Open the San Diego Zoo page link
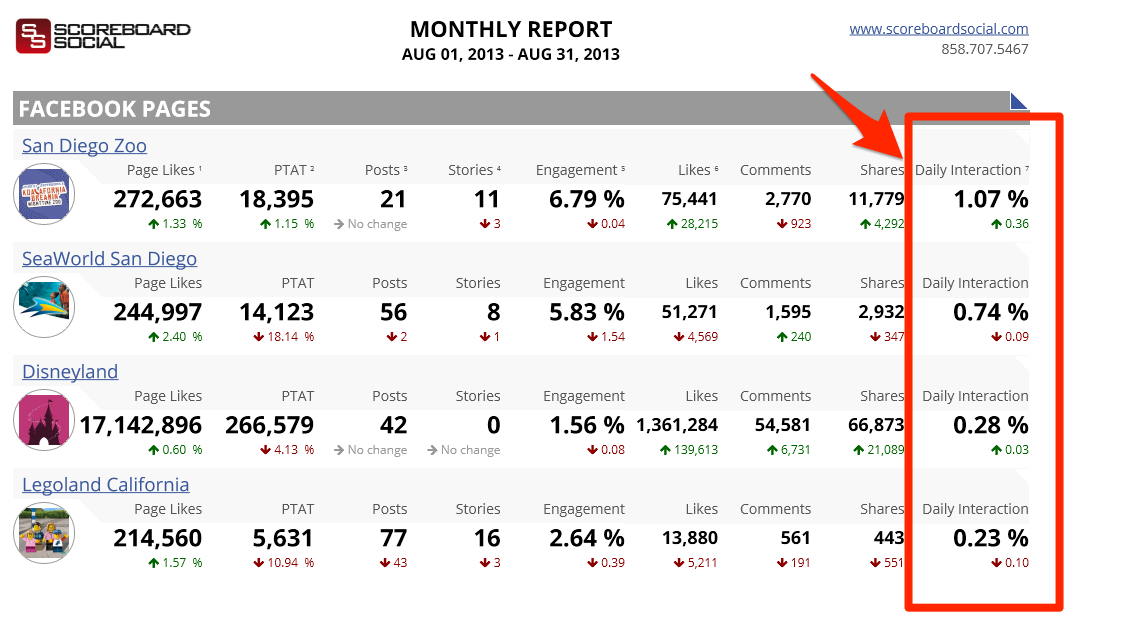 pos(84,146)
